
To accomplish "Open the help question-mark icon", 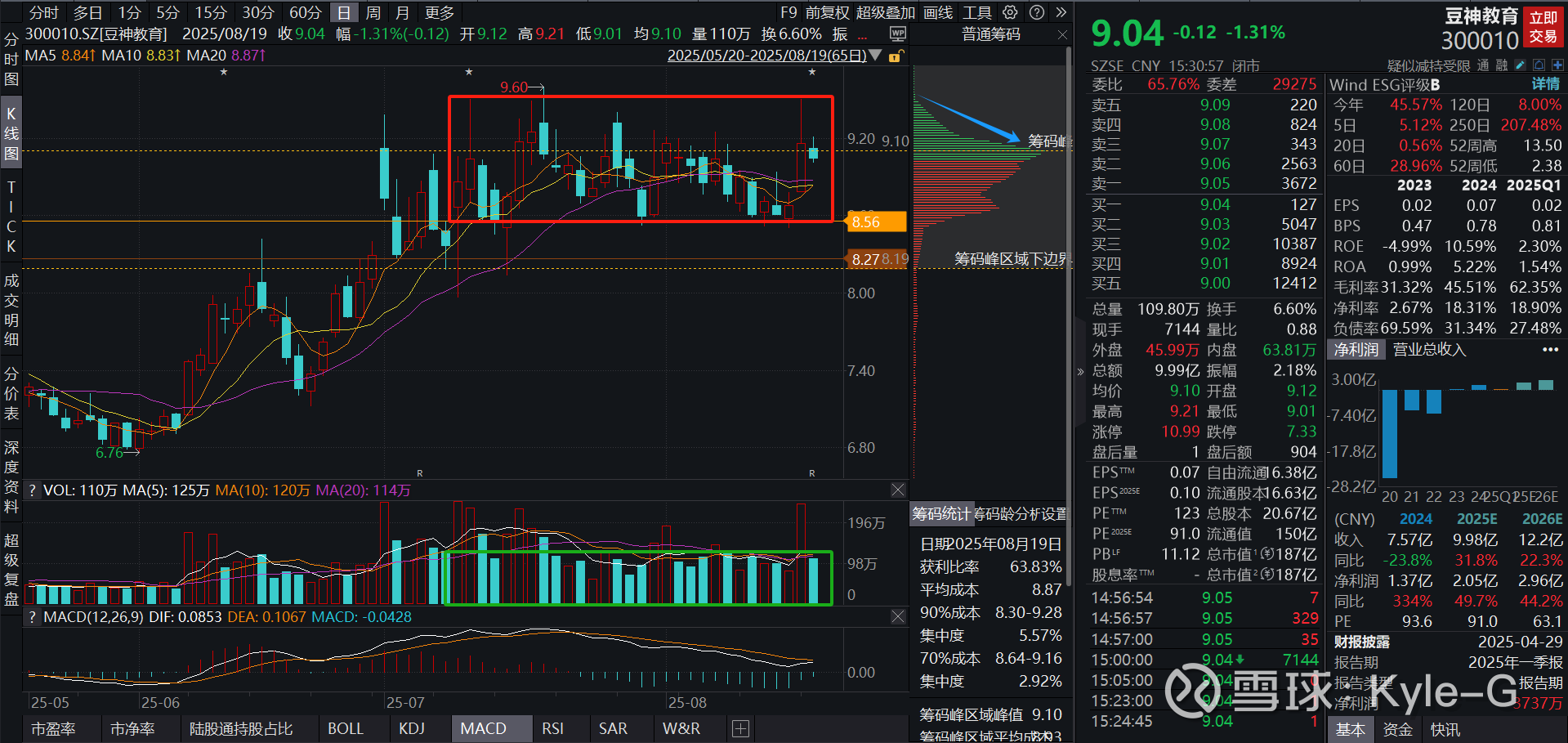I will pyautogui.click(x=1037, y=12).
